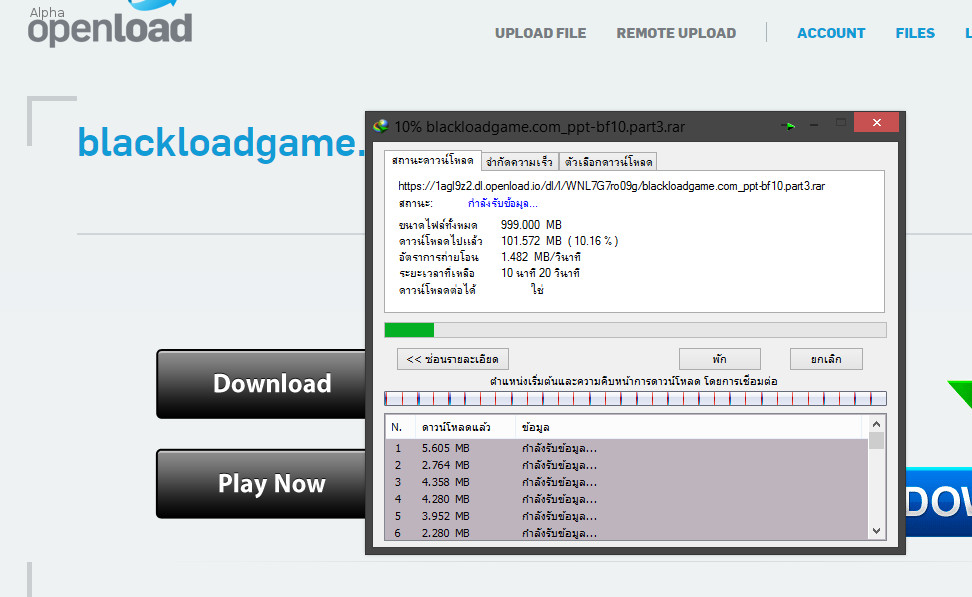Select connection row with 2.280 MB

[627, 533]
